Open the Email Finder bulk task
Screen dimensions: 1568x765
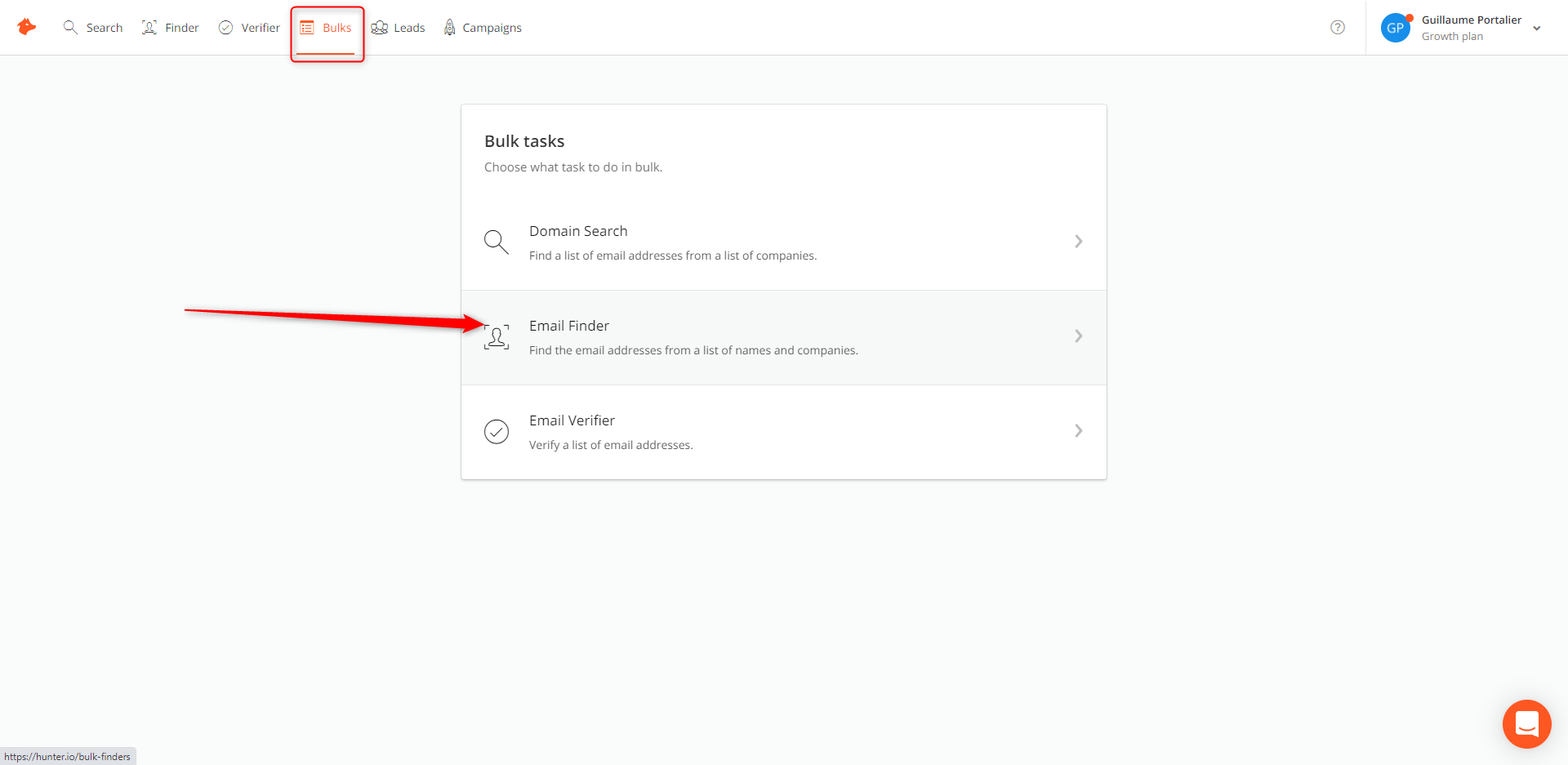click(x=784, y=337)
